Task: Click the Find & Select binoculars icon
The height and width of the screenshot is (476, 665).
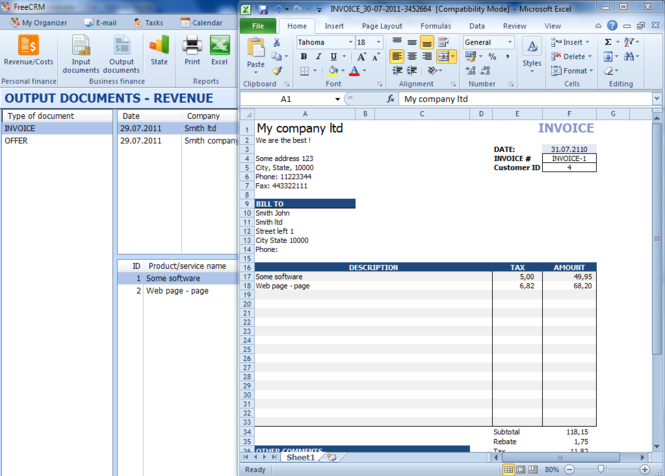Action: (x=629, y=56)
